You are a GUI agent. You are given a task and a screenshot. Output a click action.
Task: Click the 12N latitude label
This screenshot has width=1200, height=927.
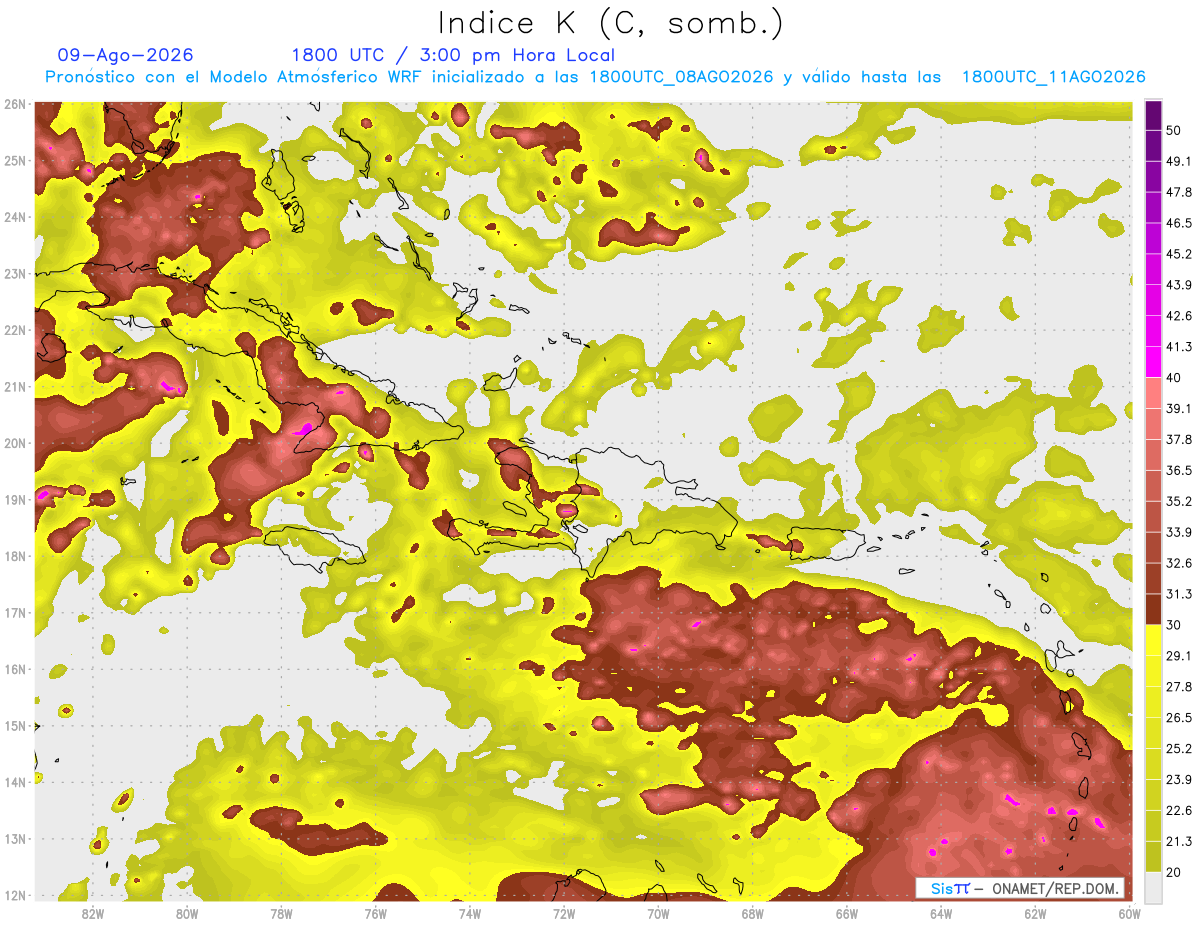pyautogui.click(x=15, y=895)
